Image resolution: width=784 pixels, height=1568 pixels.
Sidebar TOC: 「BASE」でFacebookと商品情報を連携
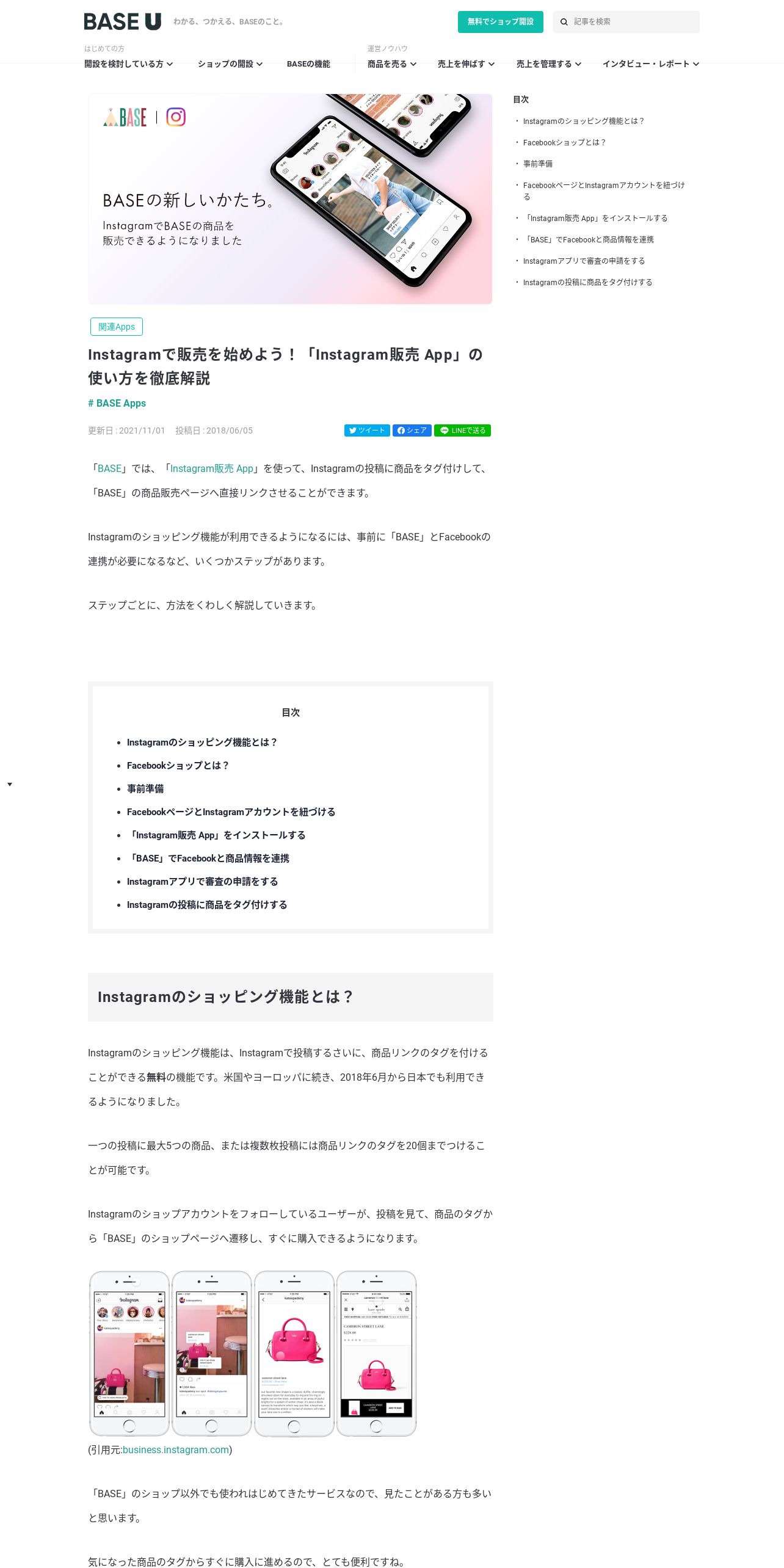click(x=589, y=240)
